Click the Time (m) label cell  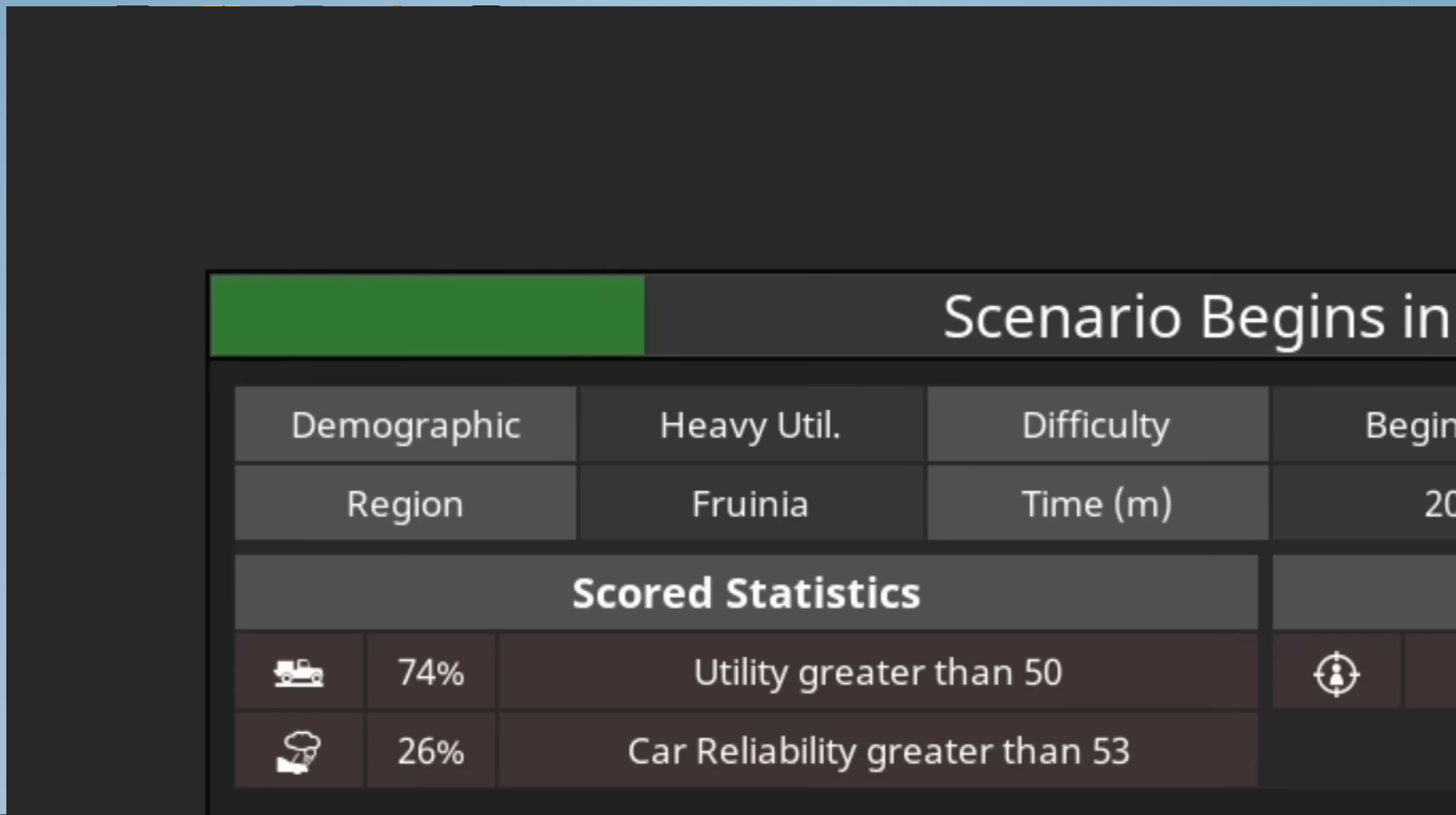[x=1096, y=503]
